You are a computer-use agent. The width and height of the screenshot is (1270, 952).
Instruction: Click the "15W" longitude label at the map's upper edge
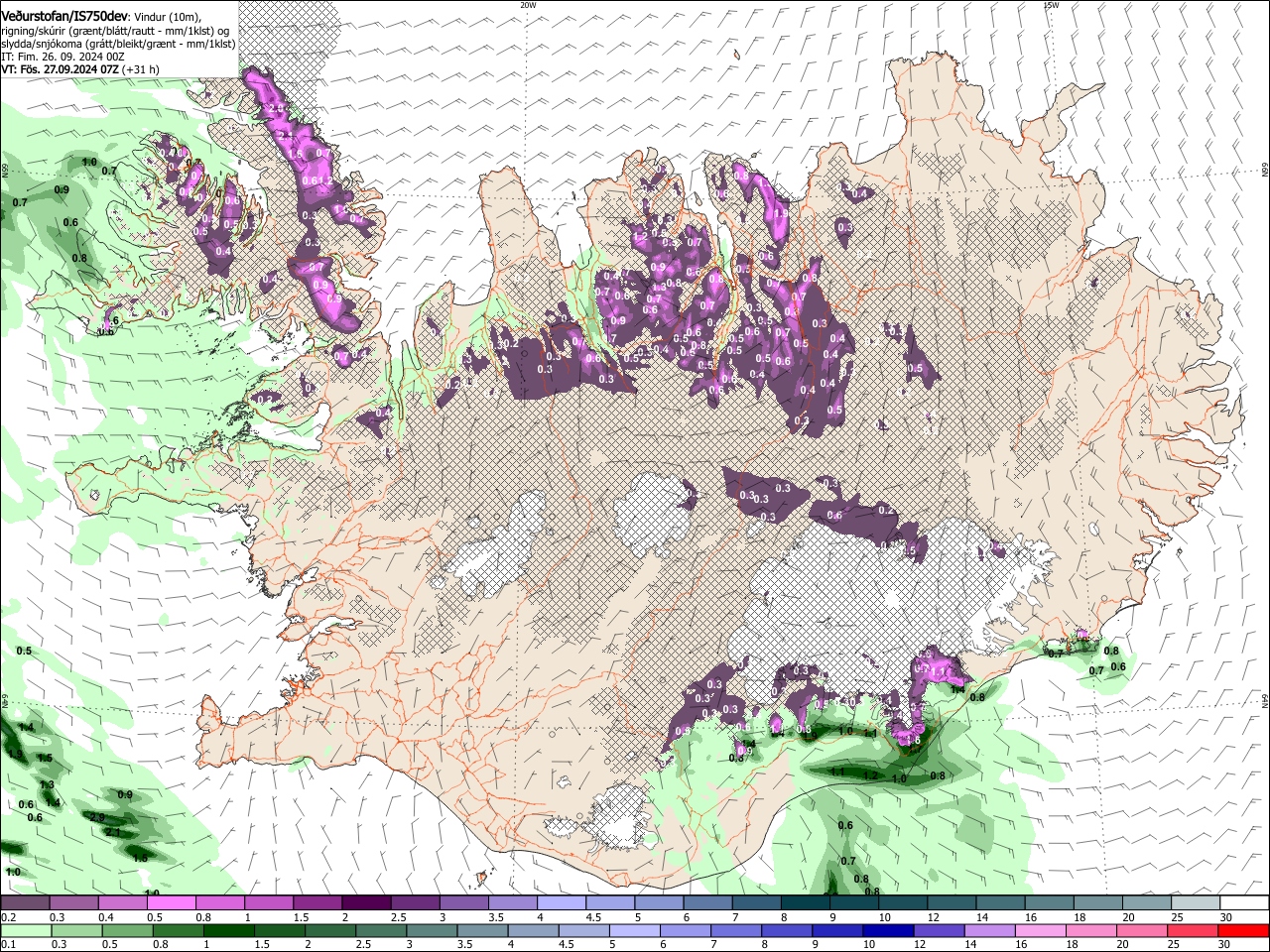(x=1051, y=5)
